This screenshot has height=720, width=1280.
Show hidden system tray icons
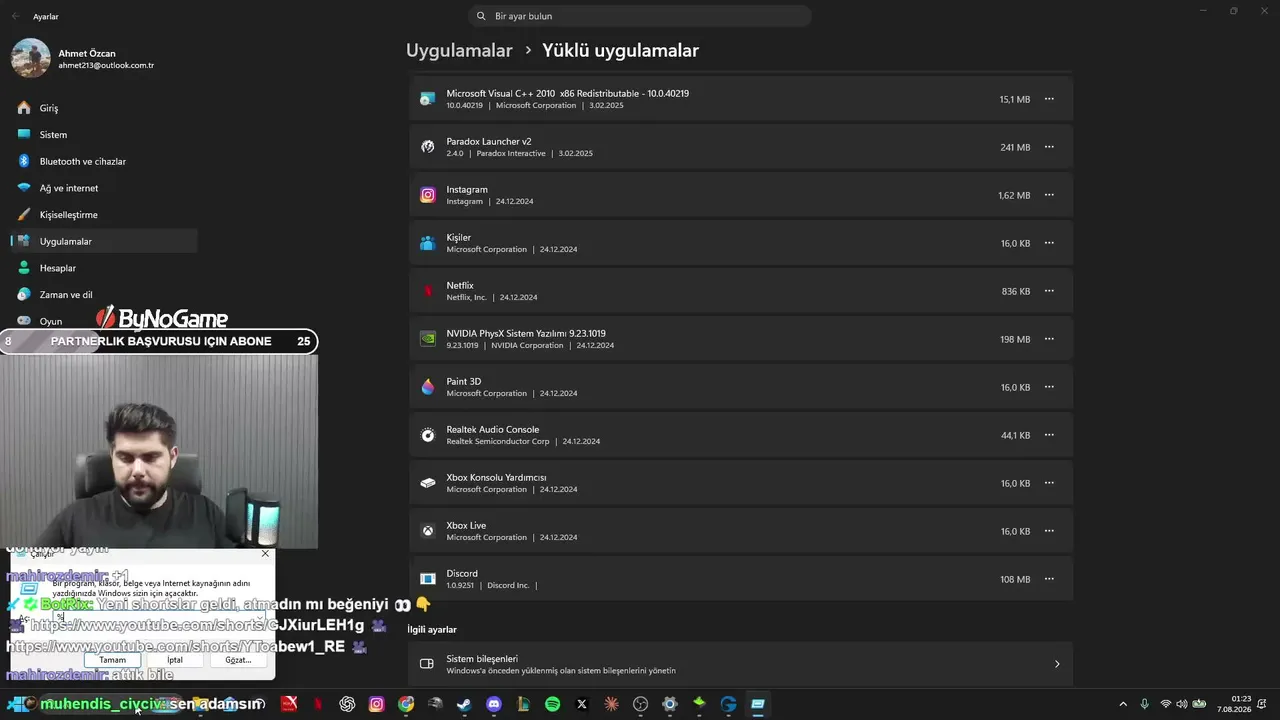tap(1122, 704)
